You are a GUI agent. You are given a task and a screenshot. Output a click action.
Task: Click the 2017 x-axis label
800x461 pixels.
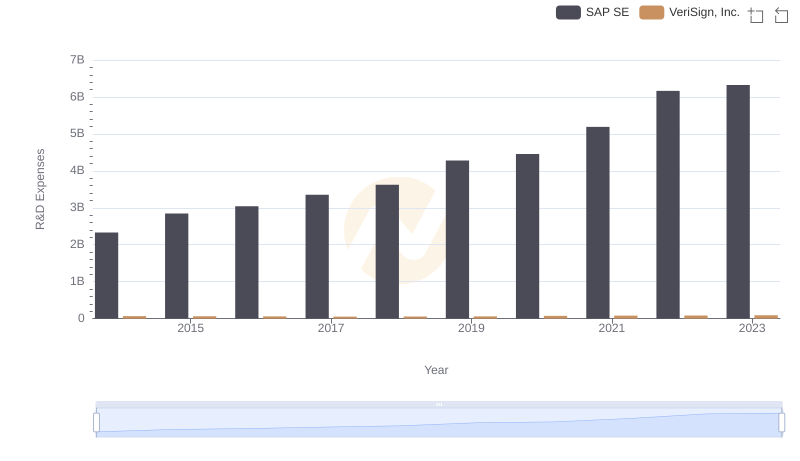pyautogui.click(x=331, y=328)
